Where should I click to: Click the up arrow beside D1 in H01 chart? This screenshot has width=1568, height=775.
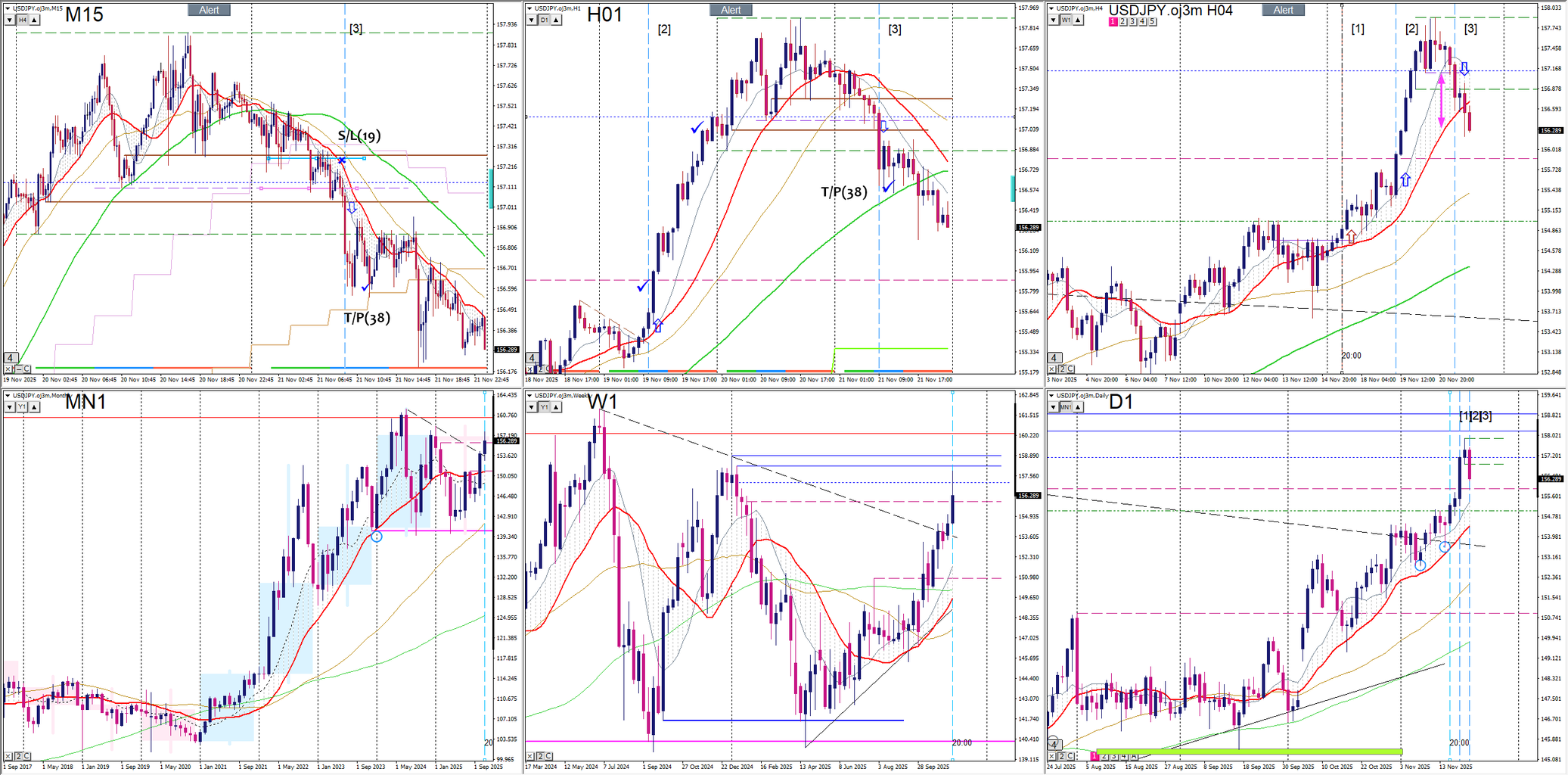coord(557,20)
